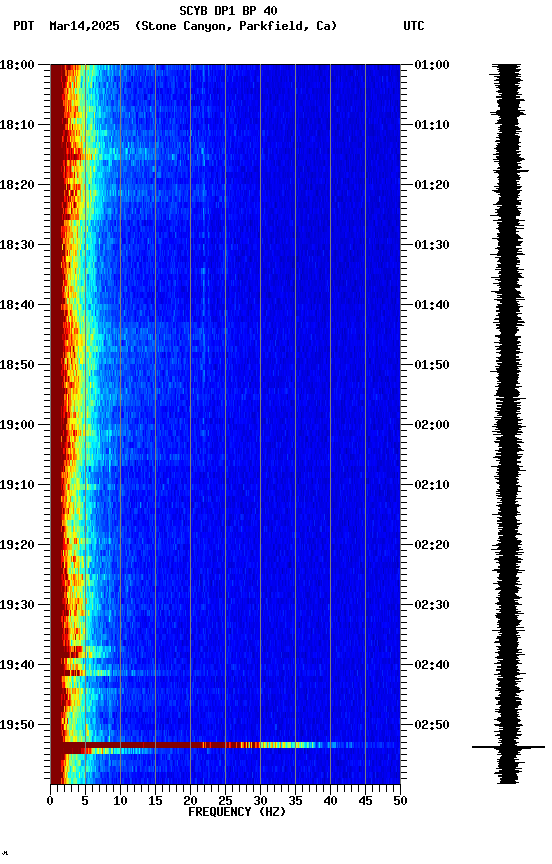
Task: Click the '02:50' UTC time label
Action: tap(432, 725)
